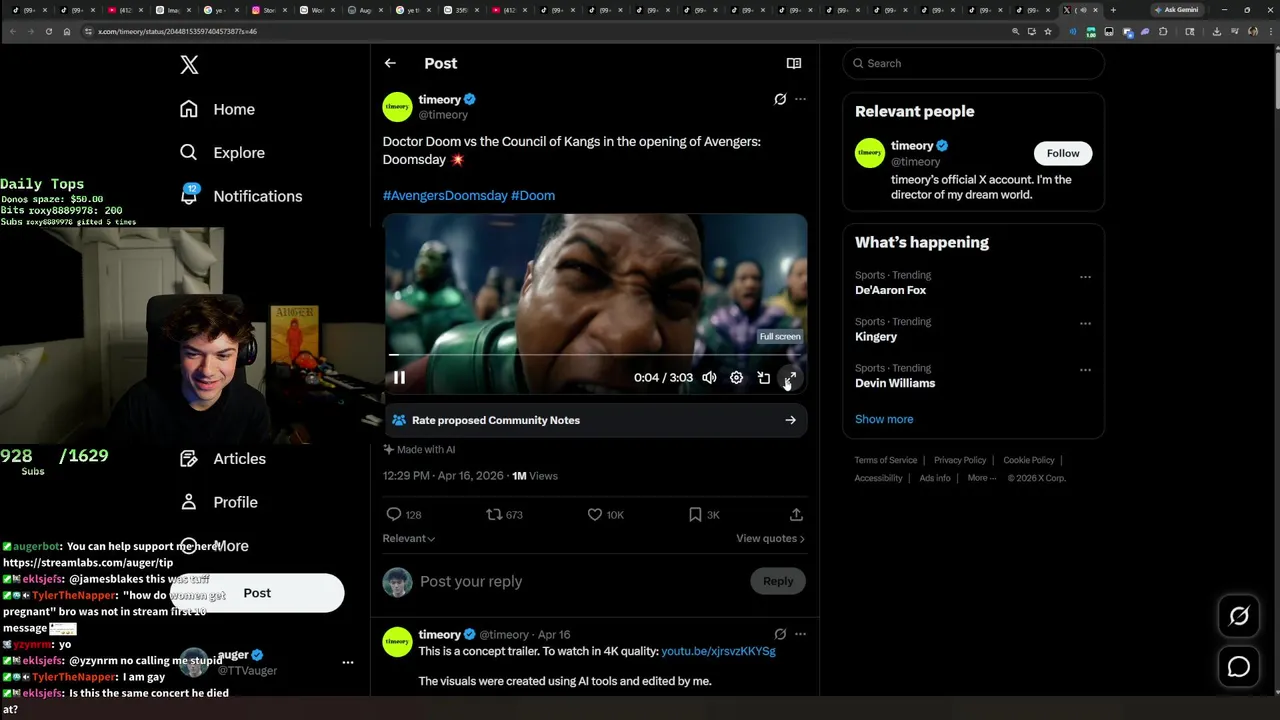Enter full screen on video

coord(790,377)
